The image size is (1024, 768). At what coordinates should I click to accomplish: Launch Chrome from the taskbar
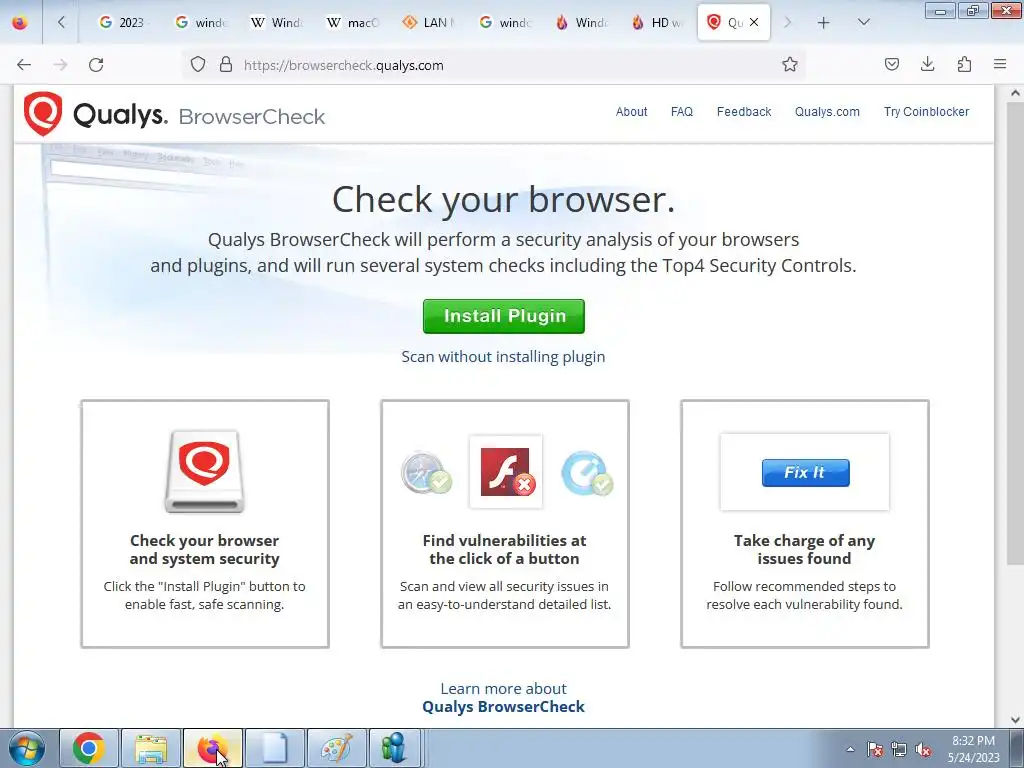(x=89, y=748)
